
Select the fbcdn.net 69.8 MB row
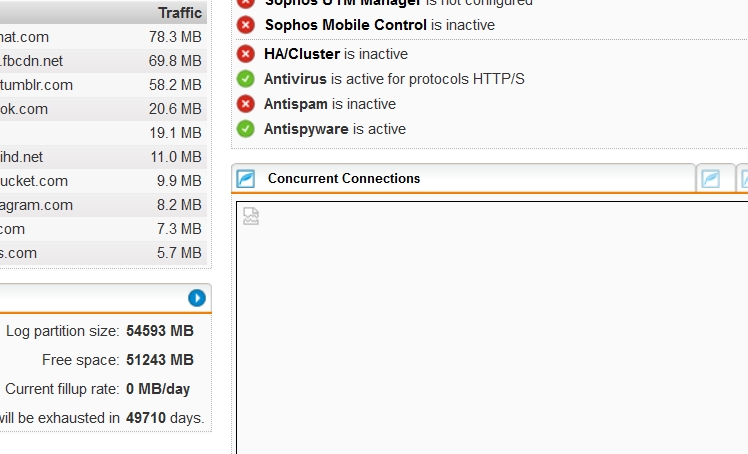tap(104, 61)
